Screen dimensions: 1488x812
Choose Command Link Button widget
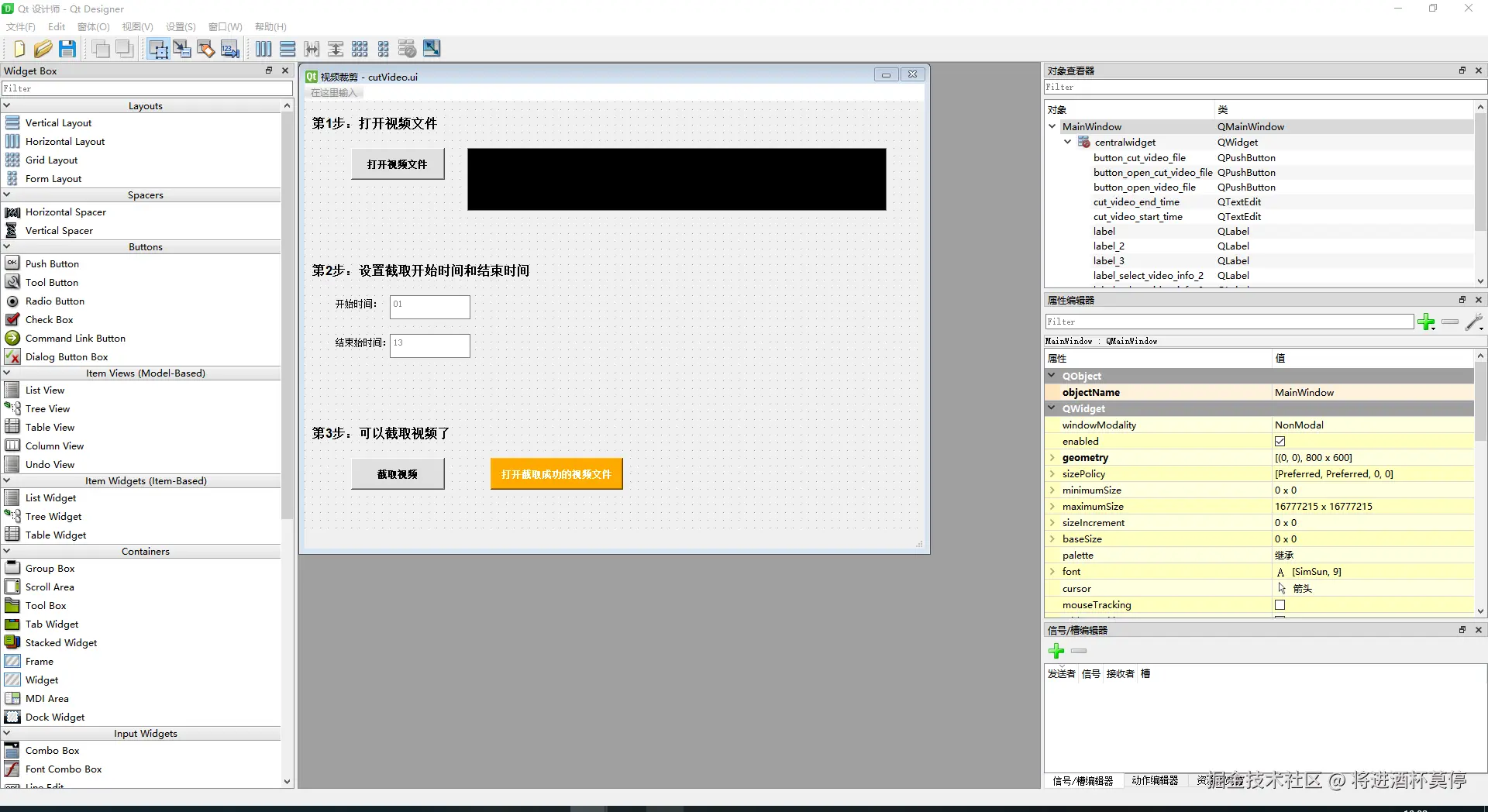click(75, 338)
